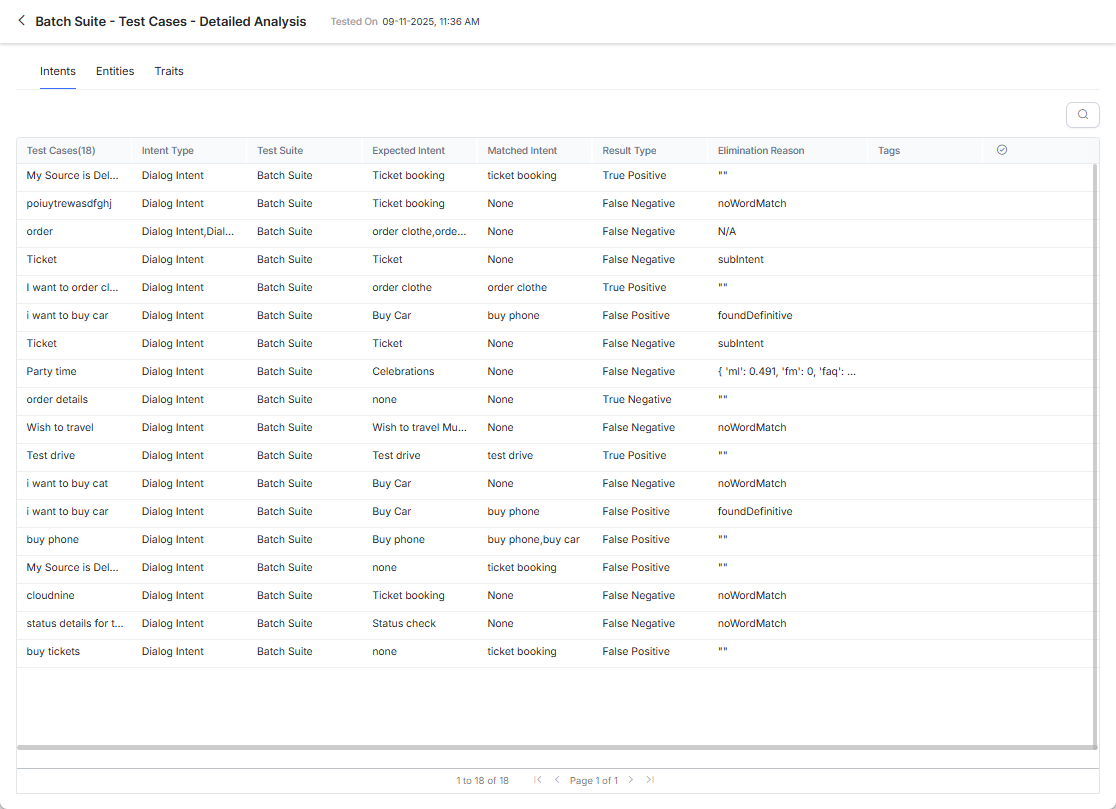Click the checkmark circle column header icon
This screenshot has height=809, width=1116.
(1002, 150)
